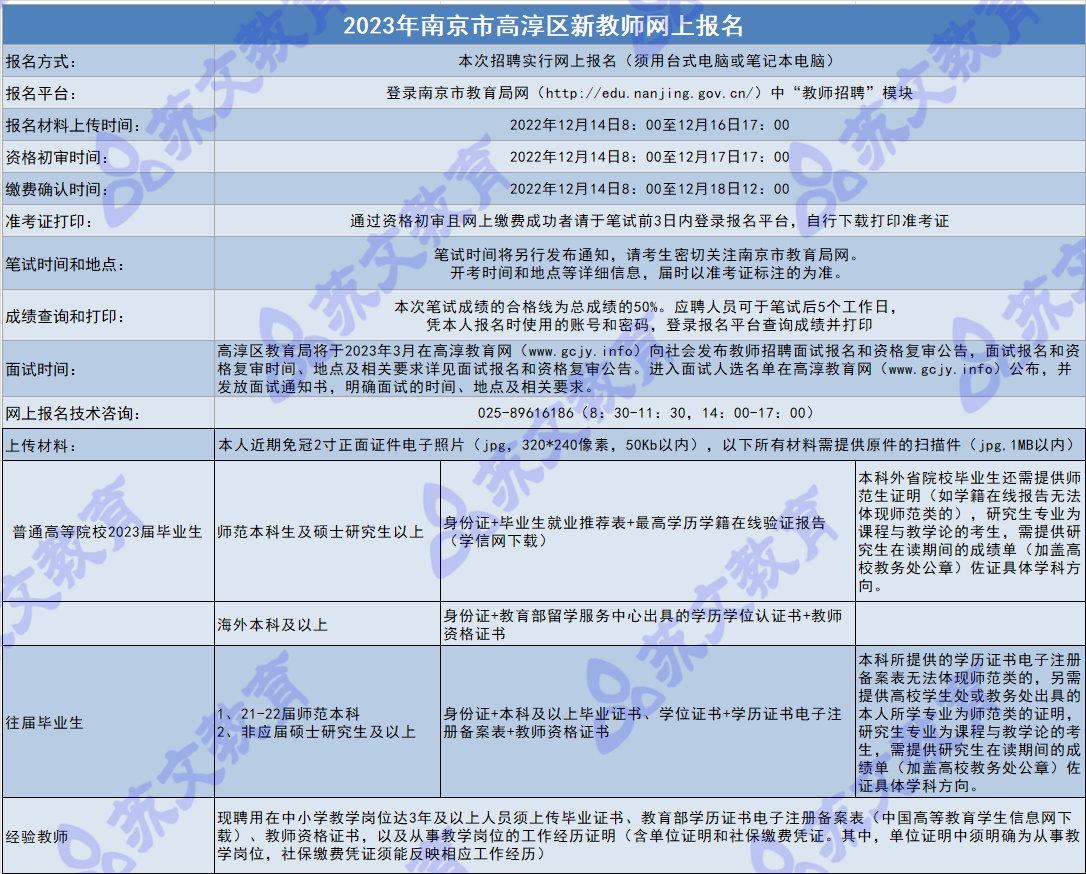The image size is (1086, 874).
Task: Select the "报名平台:" label cell
Action: (108, 93)
